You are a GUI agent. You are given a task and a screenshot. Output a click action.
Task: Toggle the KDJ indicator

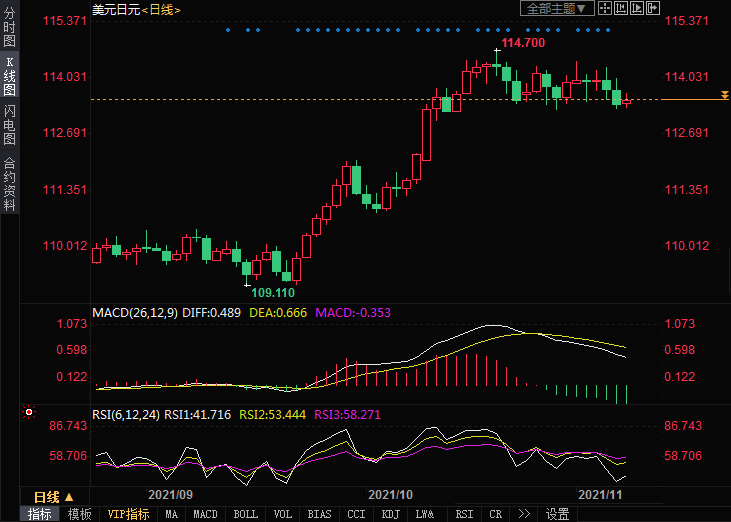390,514
